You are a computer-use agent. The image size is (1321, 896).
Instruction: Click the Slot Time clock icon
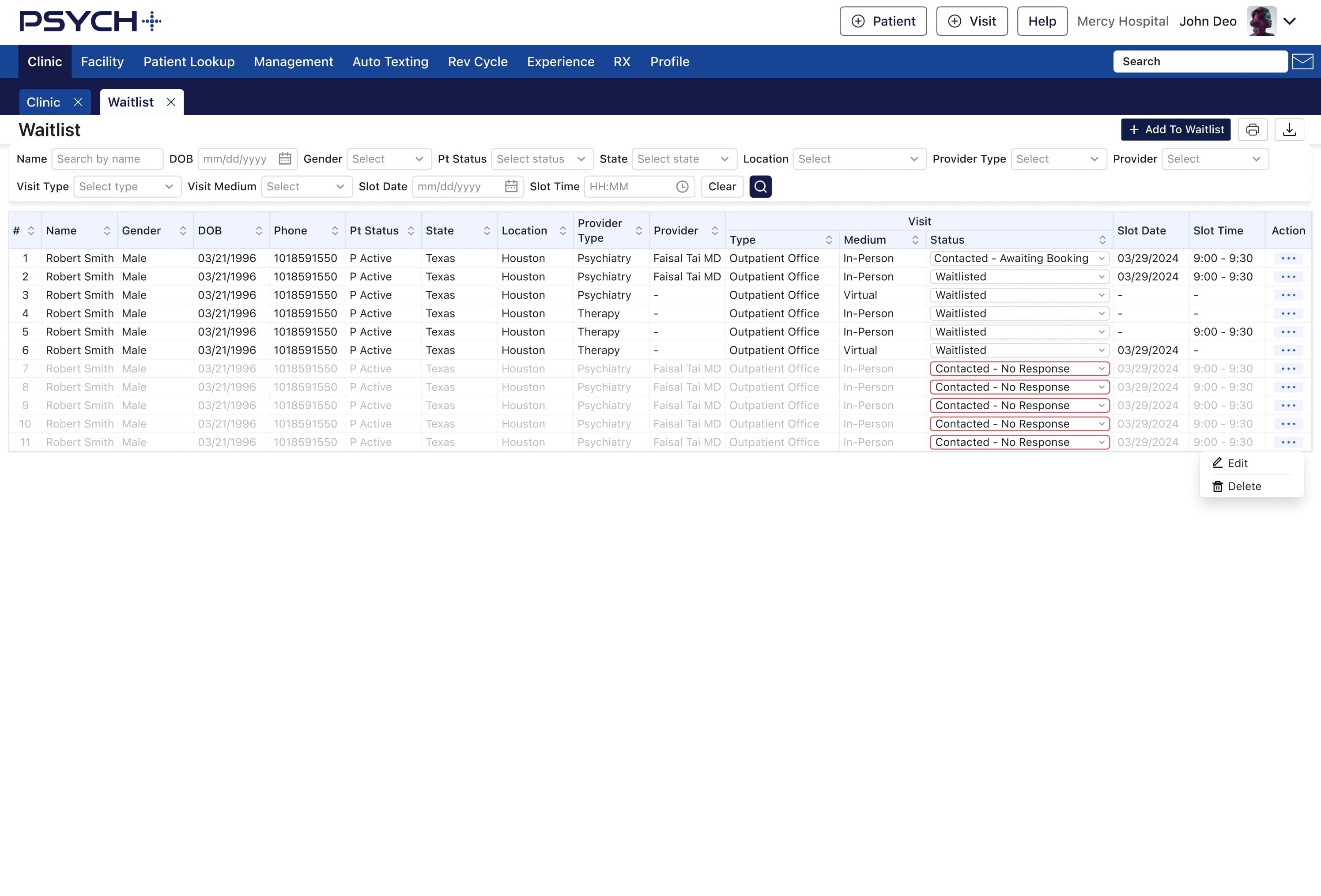click(682, 186)
